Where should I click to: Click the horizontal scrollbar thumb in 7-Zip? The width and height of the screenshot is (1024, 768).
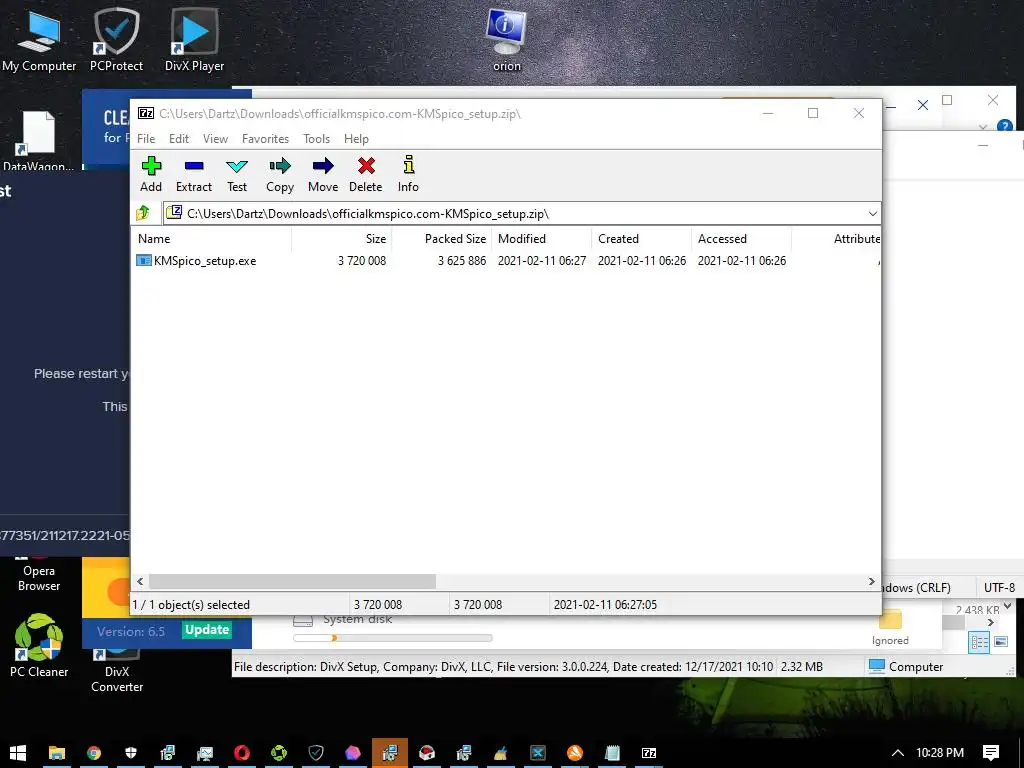click(x=292, y=581)
